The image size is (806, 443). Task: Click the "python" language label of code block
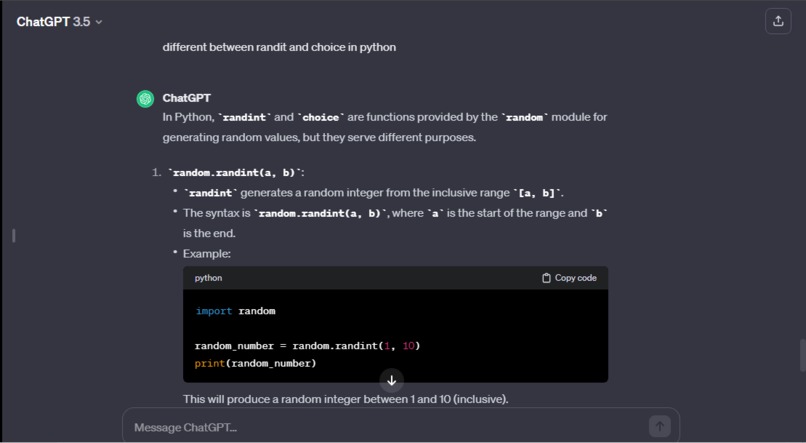point(208,278)
